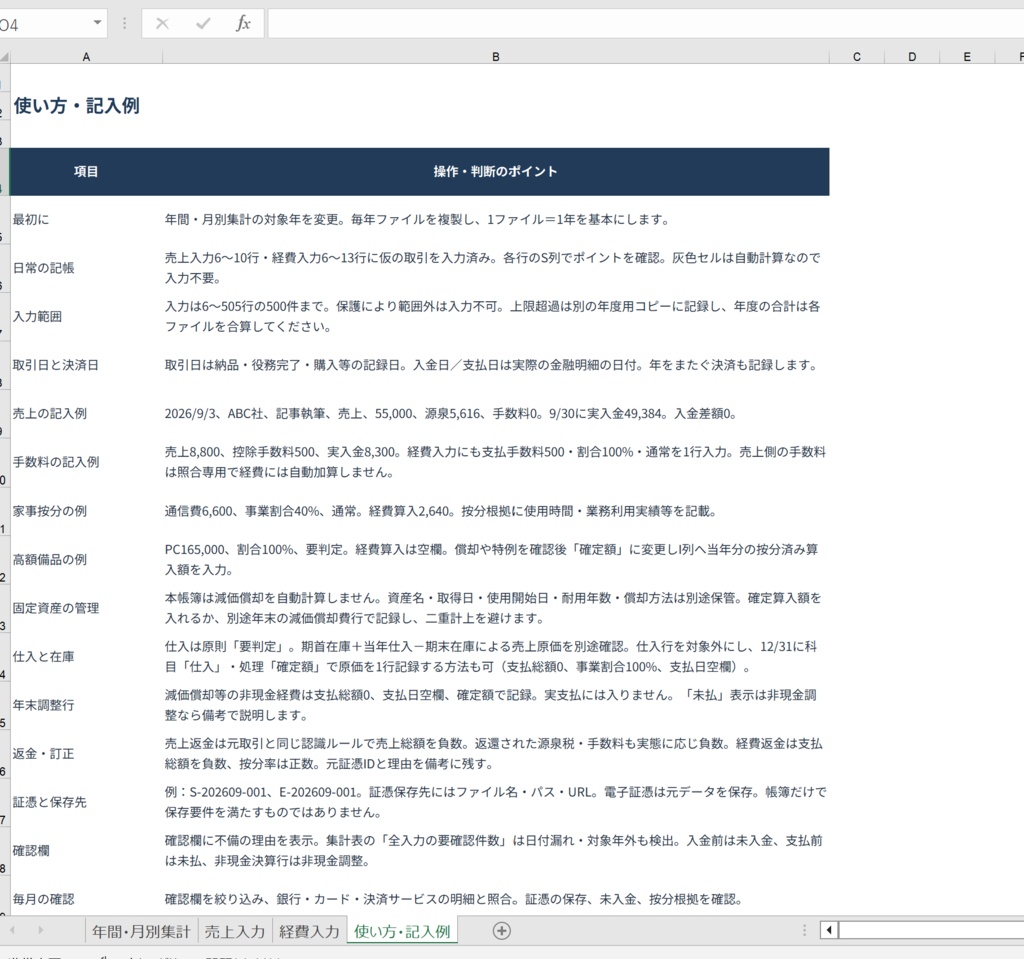
Task: Select column E header
Action: [x=967, y=57]
